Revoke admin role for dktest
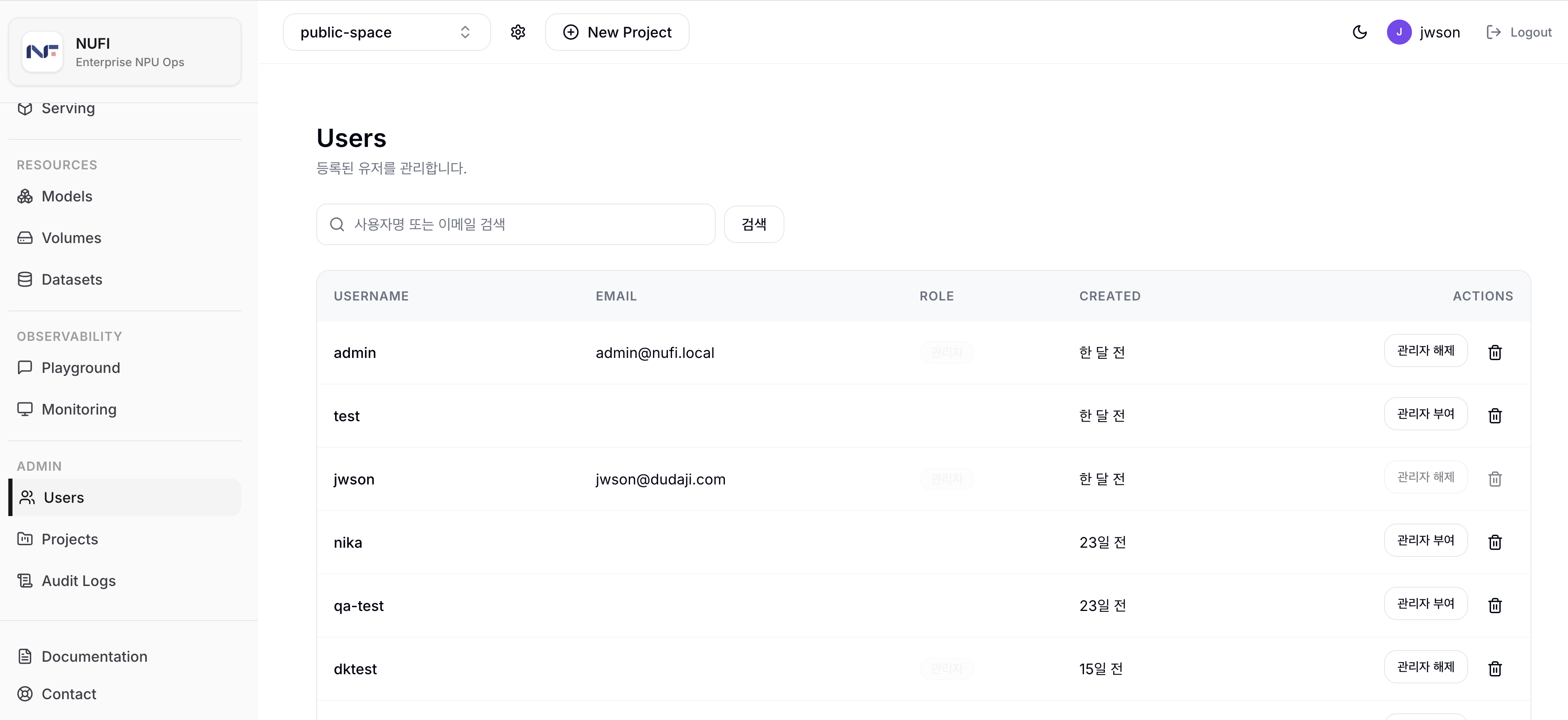The width and height of the screenshot is (1568, 720). click(x=1426, y=667)
